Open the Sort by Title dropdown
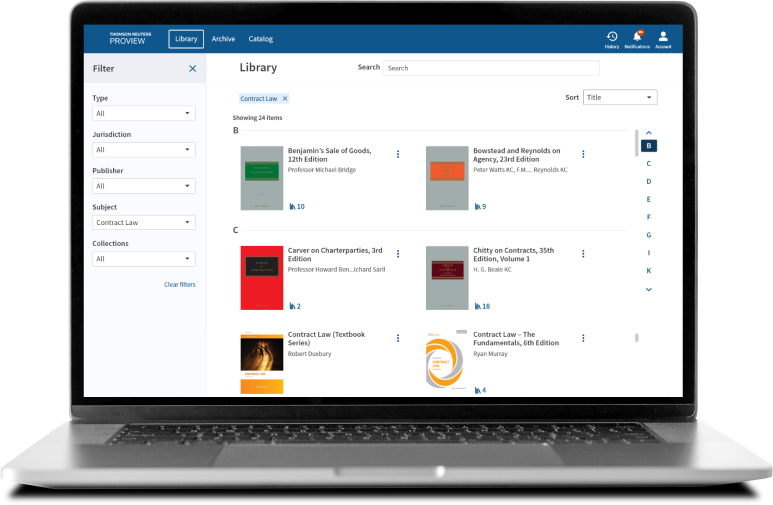The height and width of the screenshot is (505, 773). click(620, 97)
